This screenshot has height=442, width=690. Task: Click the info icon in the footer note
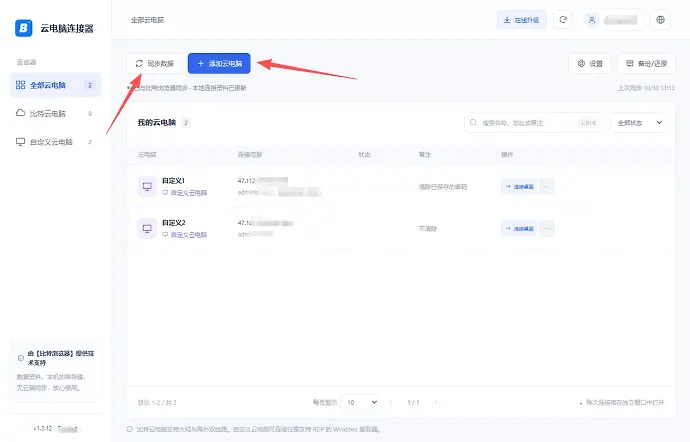tap(130, 429)
